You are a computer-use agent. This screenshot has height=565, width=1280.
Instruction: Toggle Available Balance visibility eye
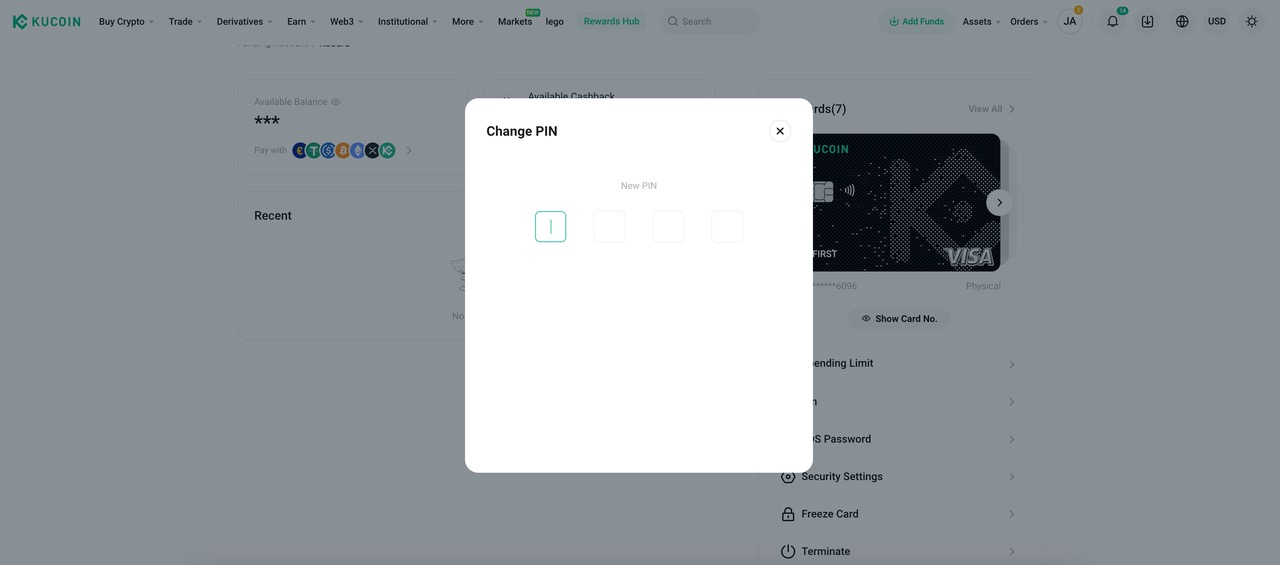[336, 102]
